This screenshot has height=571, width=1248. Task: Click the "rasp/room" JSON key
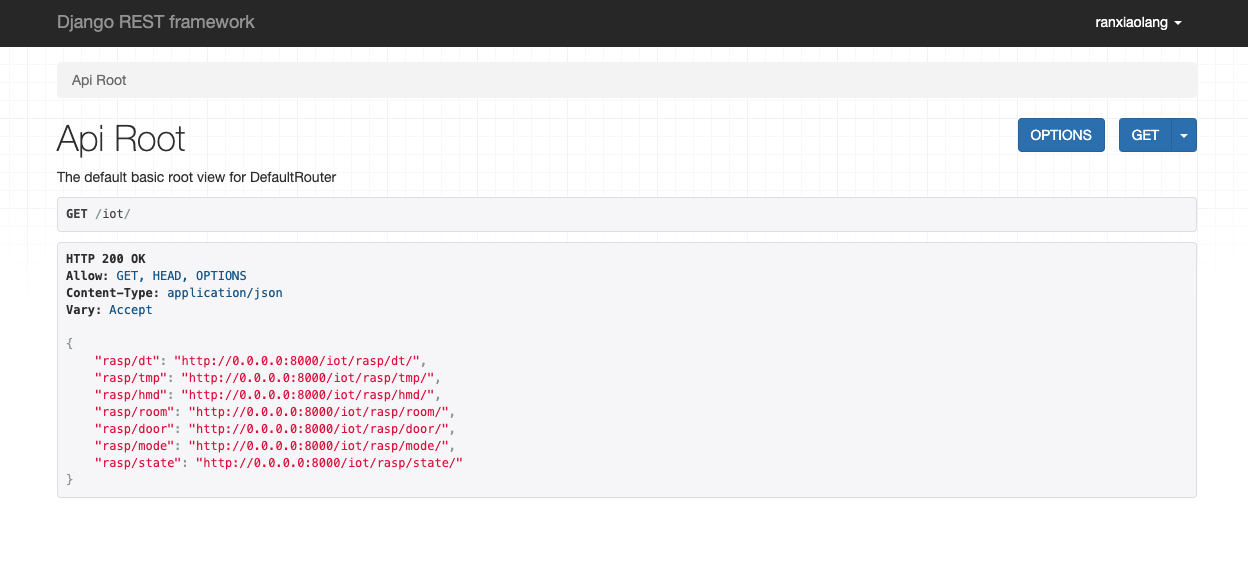coord(134,411)
